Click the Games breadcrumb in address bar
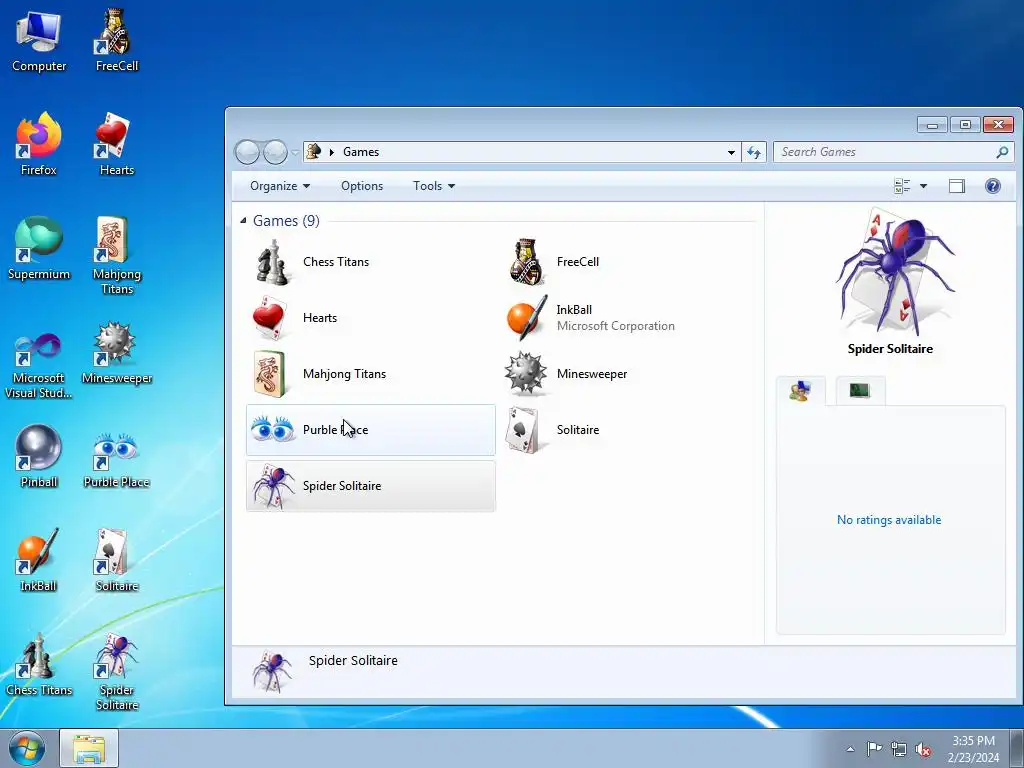Image resolution: width=1024 pixels, height=768 pixels. [361, 152]
